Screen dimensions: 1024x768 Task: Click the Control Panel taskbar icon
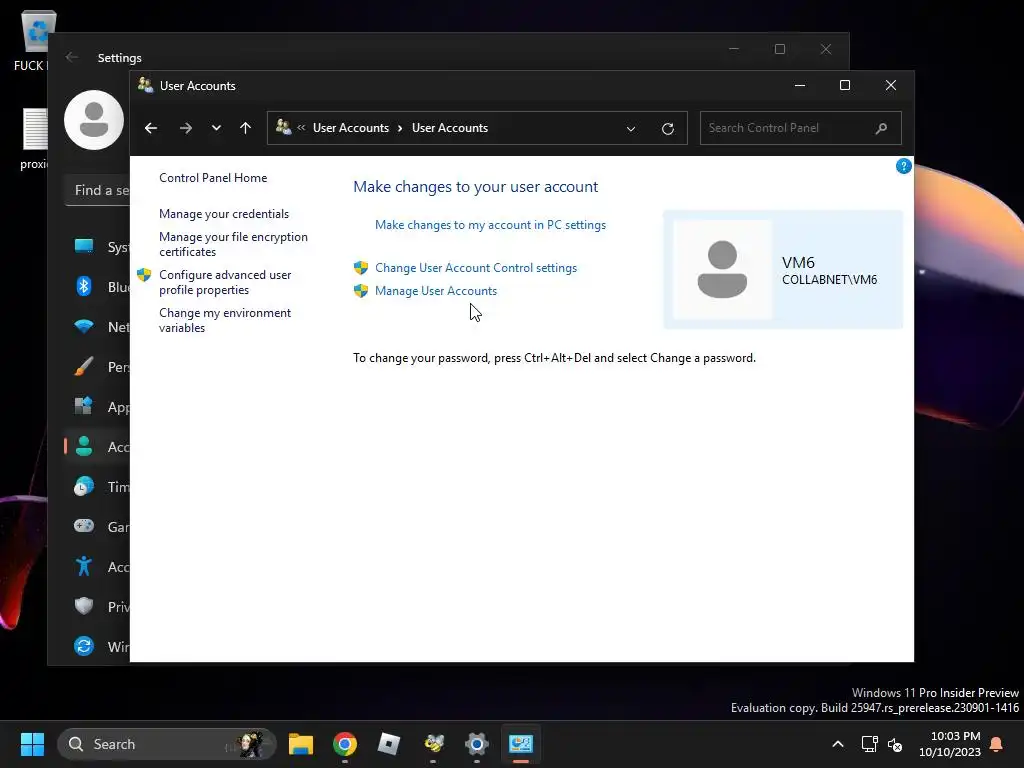[x=520, y=744]
